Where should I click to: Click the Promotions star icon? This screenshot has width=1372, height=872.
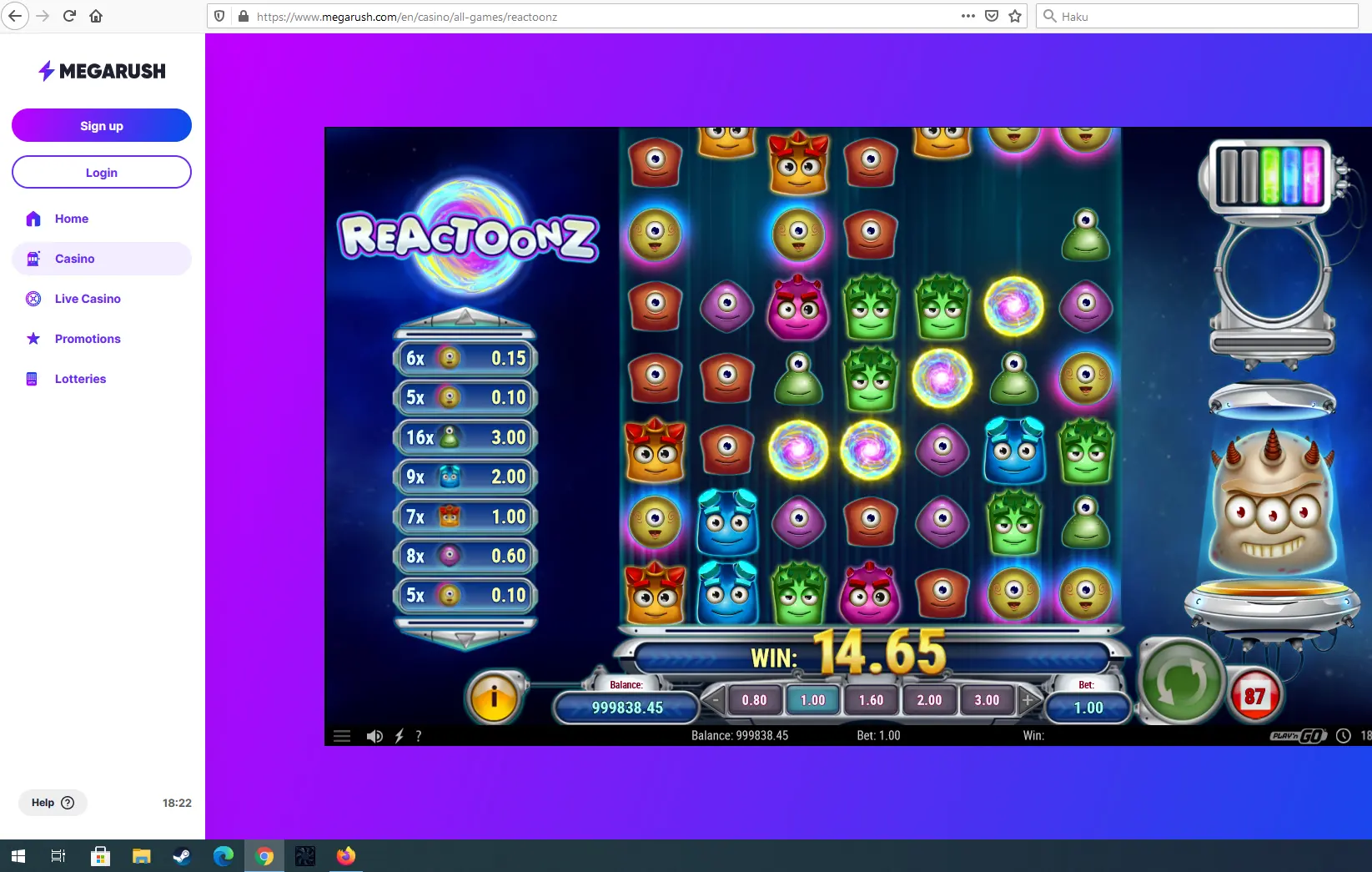click(x=33, y=339)
